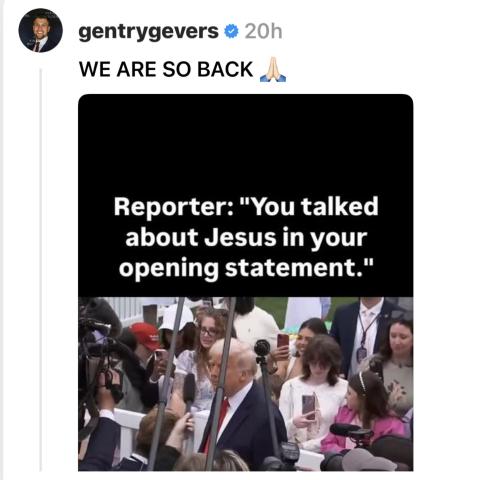This screenshot has width=500, height=480.
Task: Click the black area above the caption
Action: (x=246, y=143)
